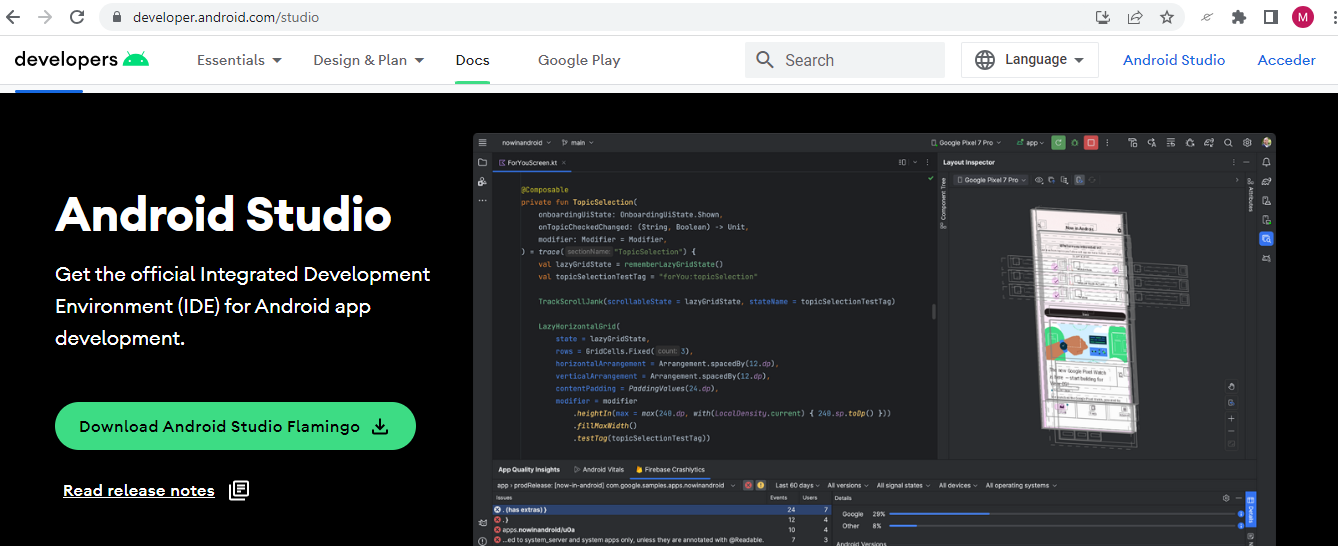Select App Quality Insights tab
The image size is (1338, 546).
pyautogui.click(x=529, y=469)
